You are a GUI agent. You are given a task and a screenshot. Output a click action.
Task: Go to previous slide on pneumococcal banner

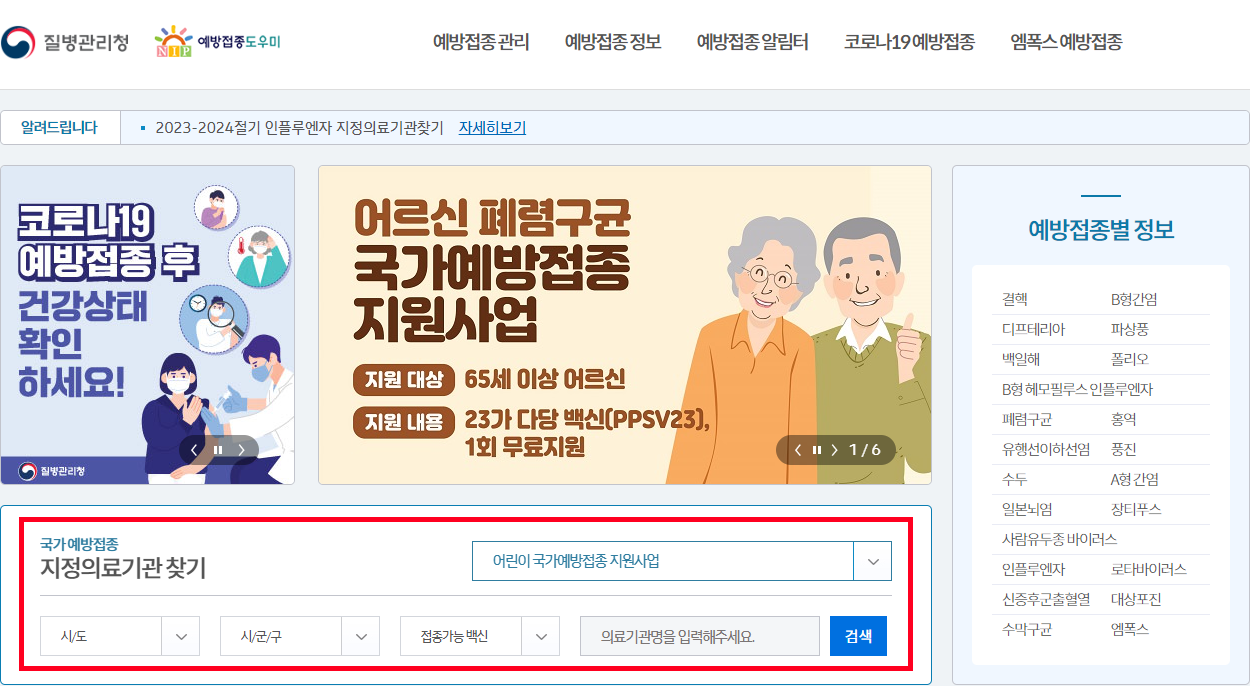point(797,449)
